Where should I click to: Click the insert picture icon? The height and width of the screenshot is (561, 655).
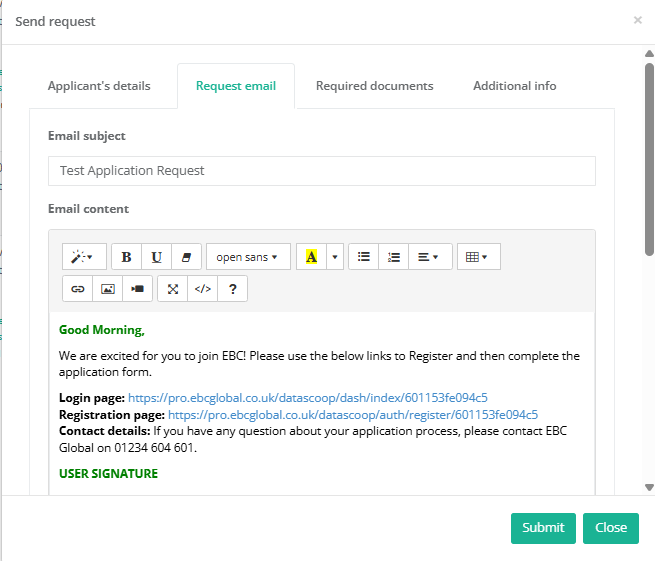(x=108, y=289)
